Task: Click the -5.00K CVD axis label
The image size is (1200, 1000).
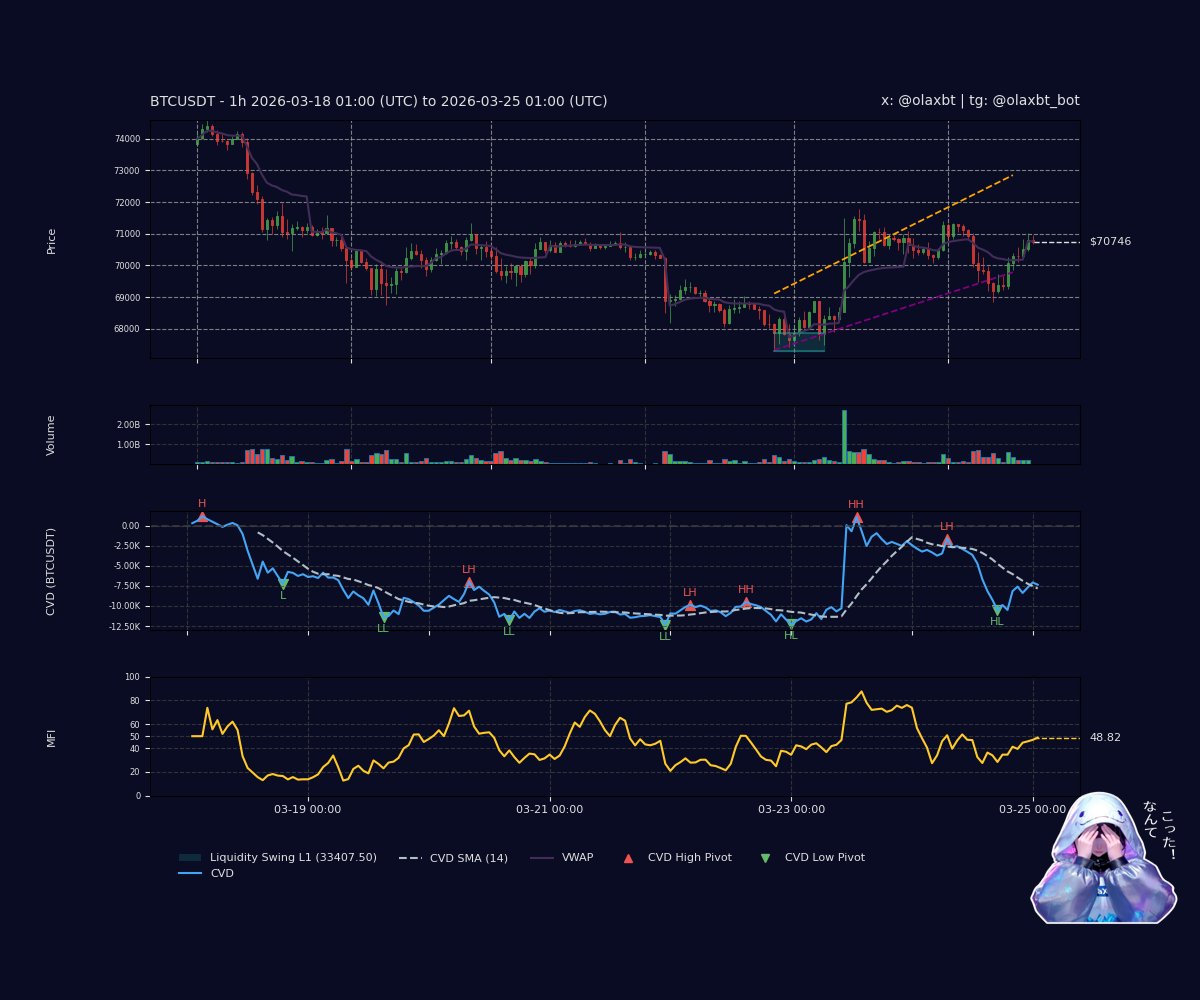Action: 126,566
